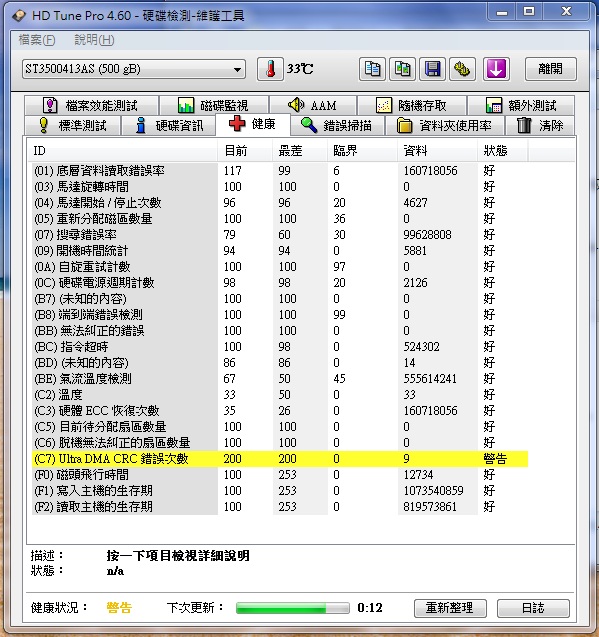Click the 離開 exit button
This screenshot has height=637, width=599.
[551, 69]
